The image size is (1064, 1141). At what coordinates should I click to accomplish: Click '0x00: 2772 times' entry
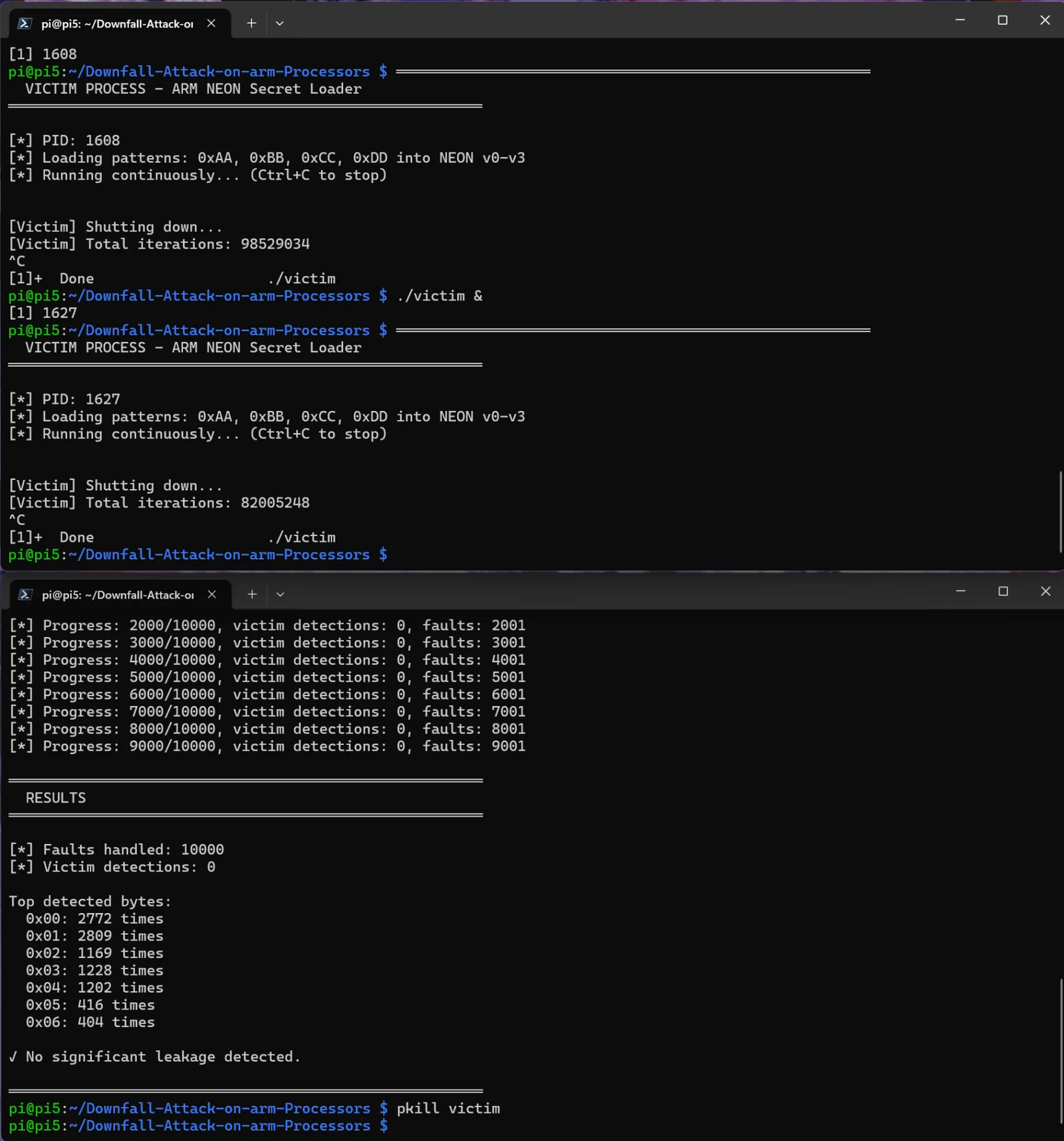94,919
